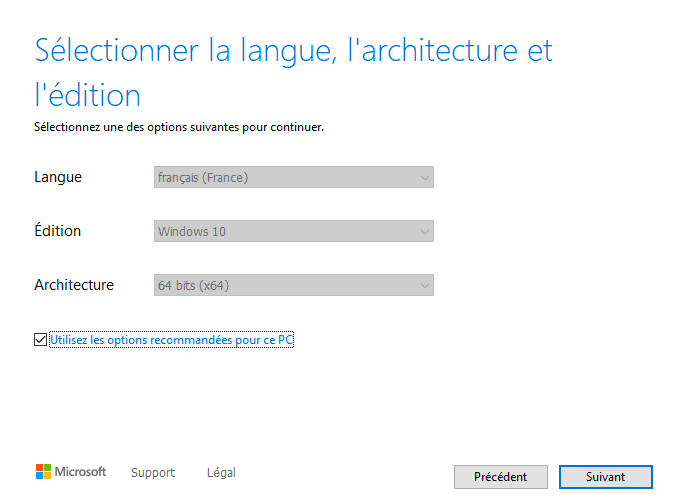
Task: Expand the Architecture dropdown arrow
Action: [424, 286]
